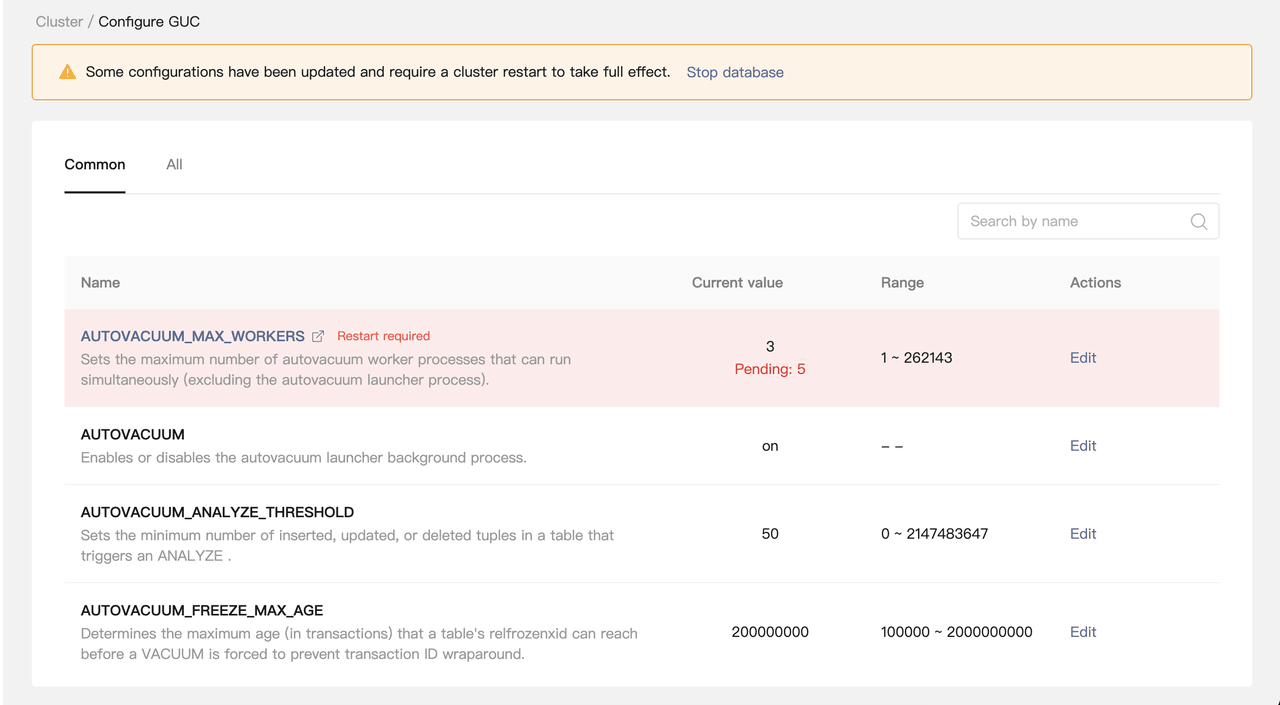Switch to the Common tab

point(95,165)
